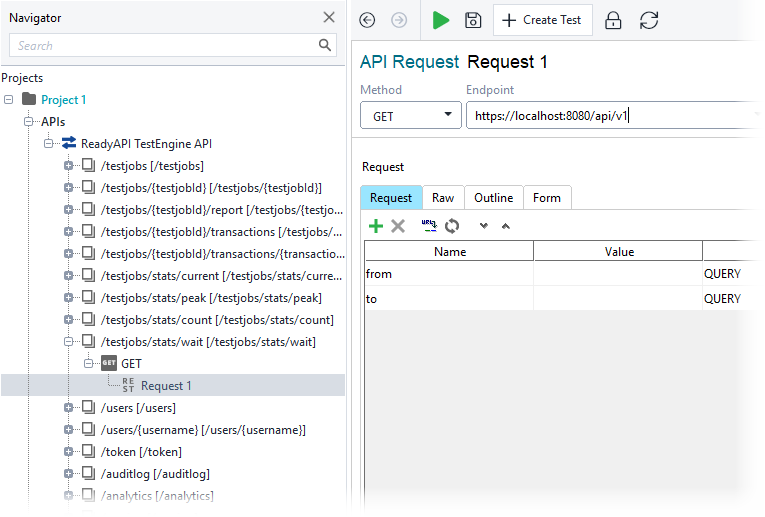
Task: Click the move parameter down arrow
Action: (483, 226)
